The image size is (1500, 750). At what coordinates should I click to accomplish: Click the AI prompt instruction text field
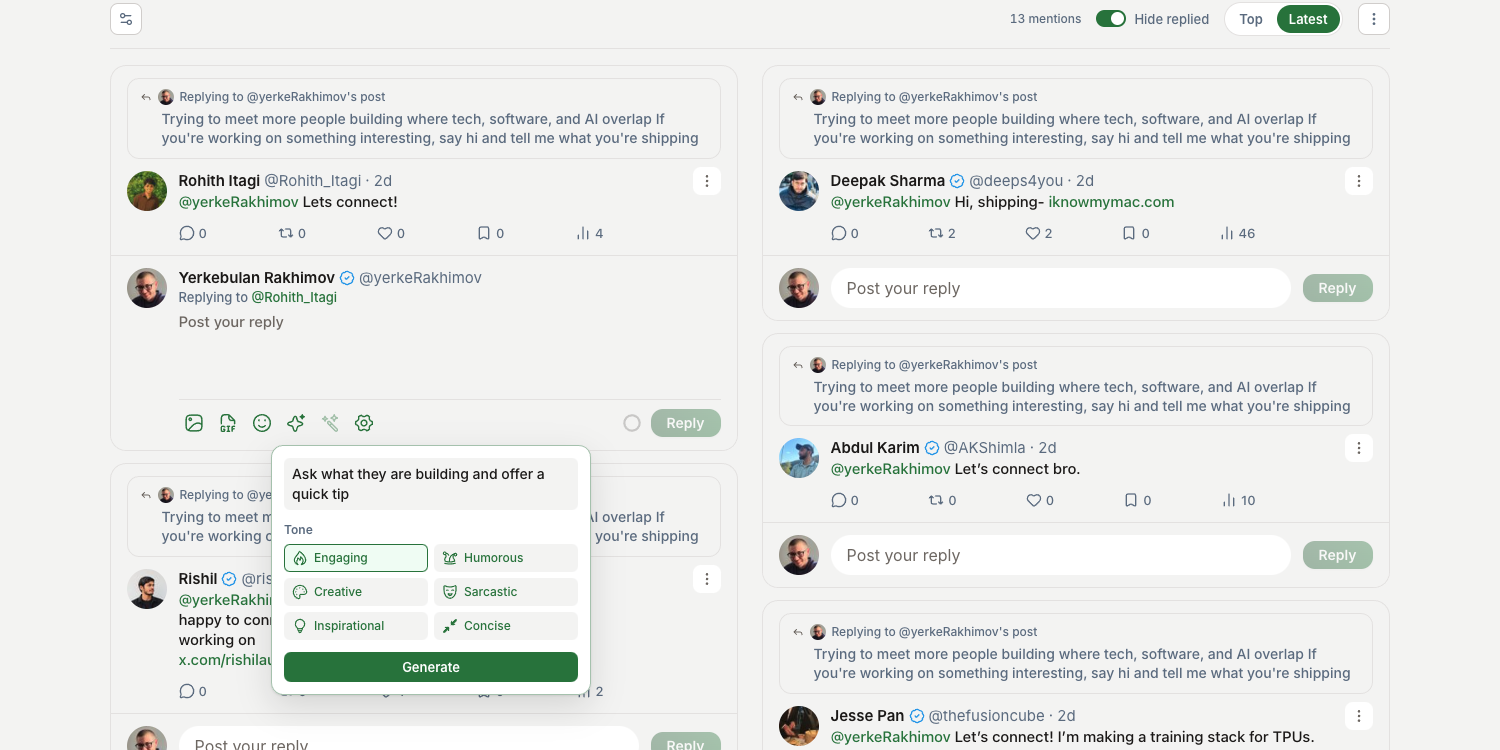(431, 484)
